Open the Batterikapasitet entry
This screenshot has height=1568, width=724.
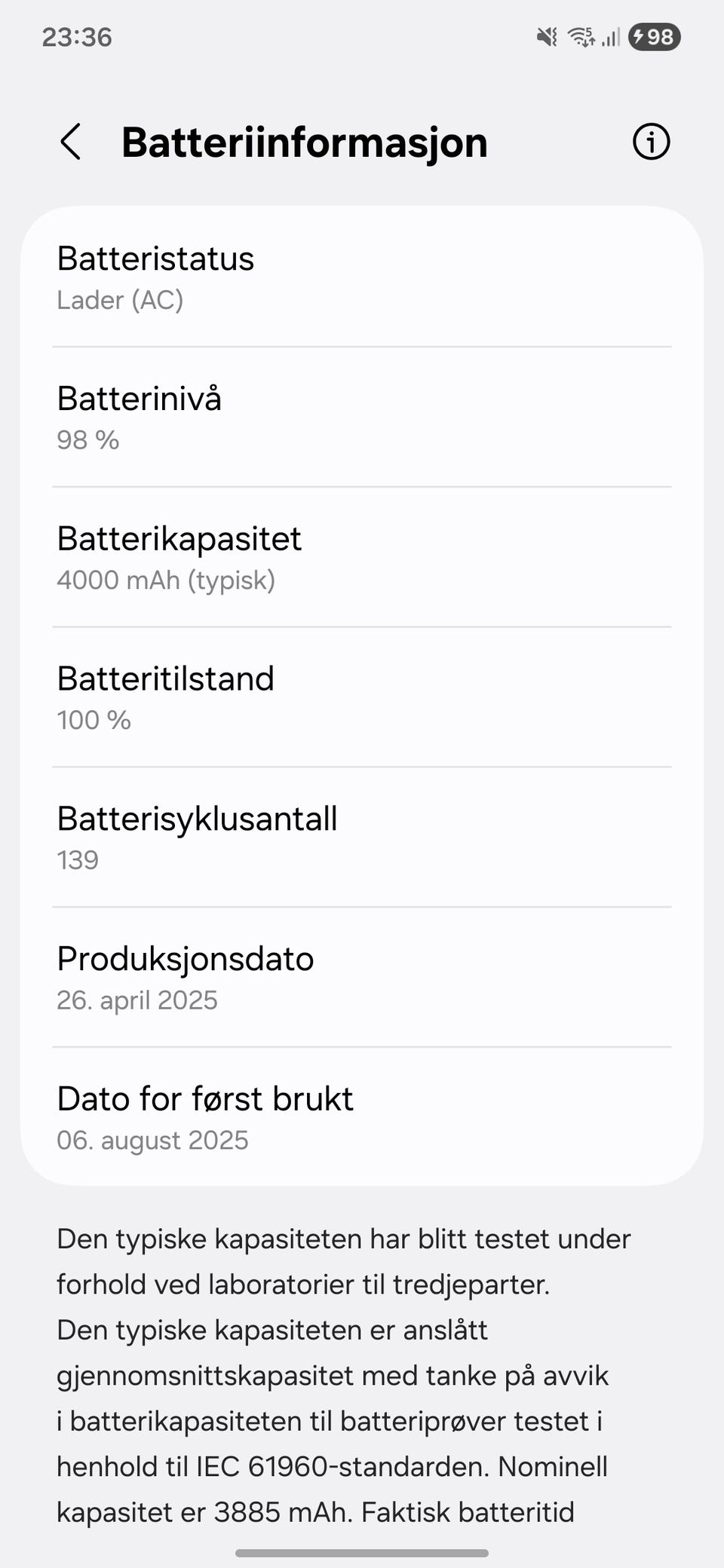coord(362,558)
